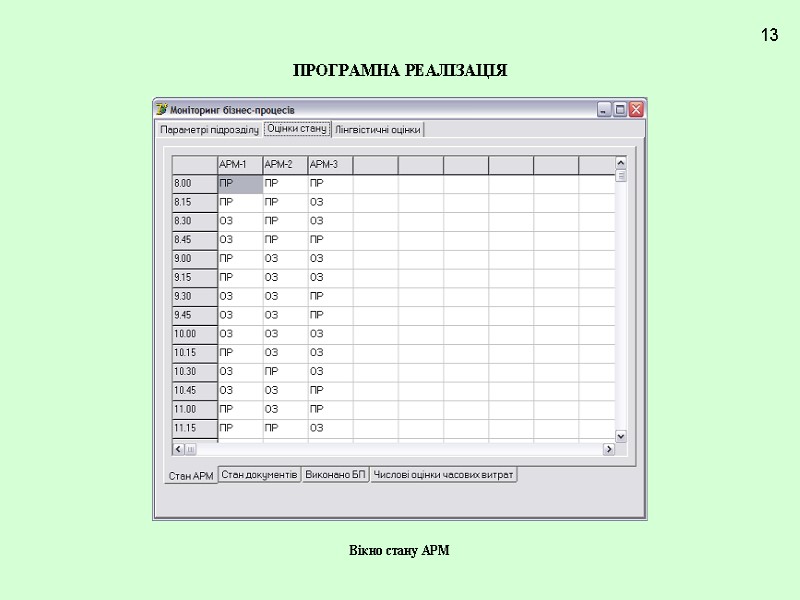Screen dimensions: 800x600
Task: Click the vertical scrollbar down arrow
Action: 621,436
